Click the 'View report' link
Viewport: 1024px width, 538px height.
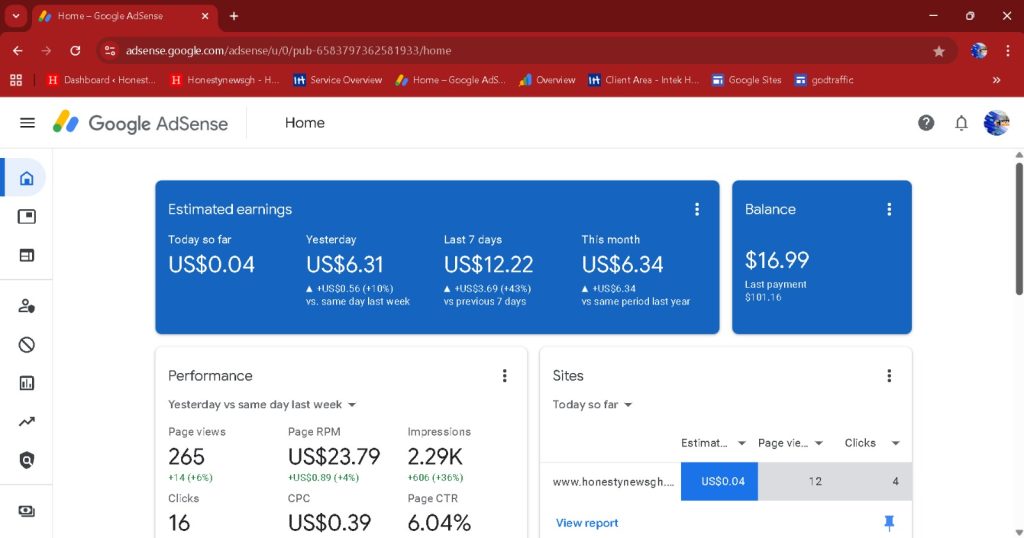[x=587, y=523]
